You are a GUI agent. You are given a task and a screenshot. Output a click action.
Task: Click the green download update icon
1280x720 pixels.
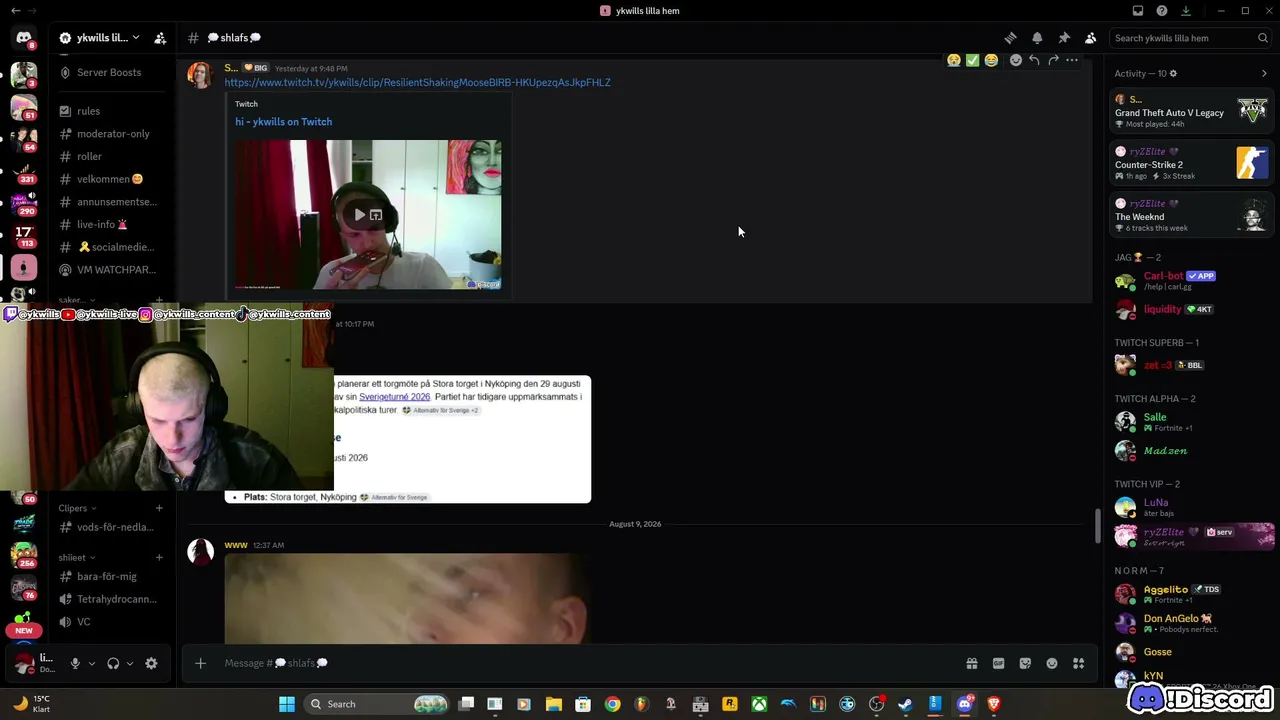point(1186,11)
